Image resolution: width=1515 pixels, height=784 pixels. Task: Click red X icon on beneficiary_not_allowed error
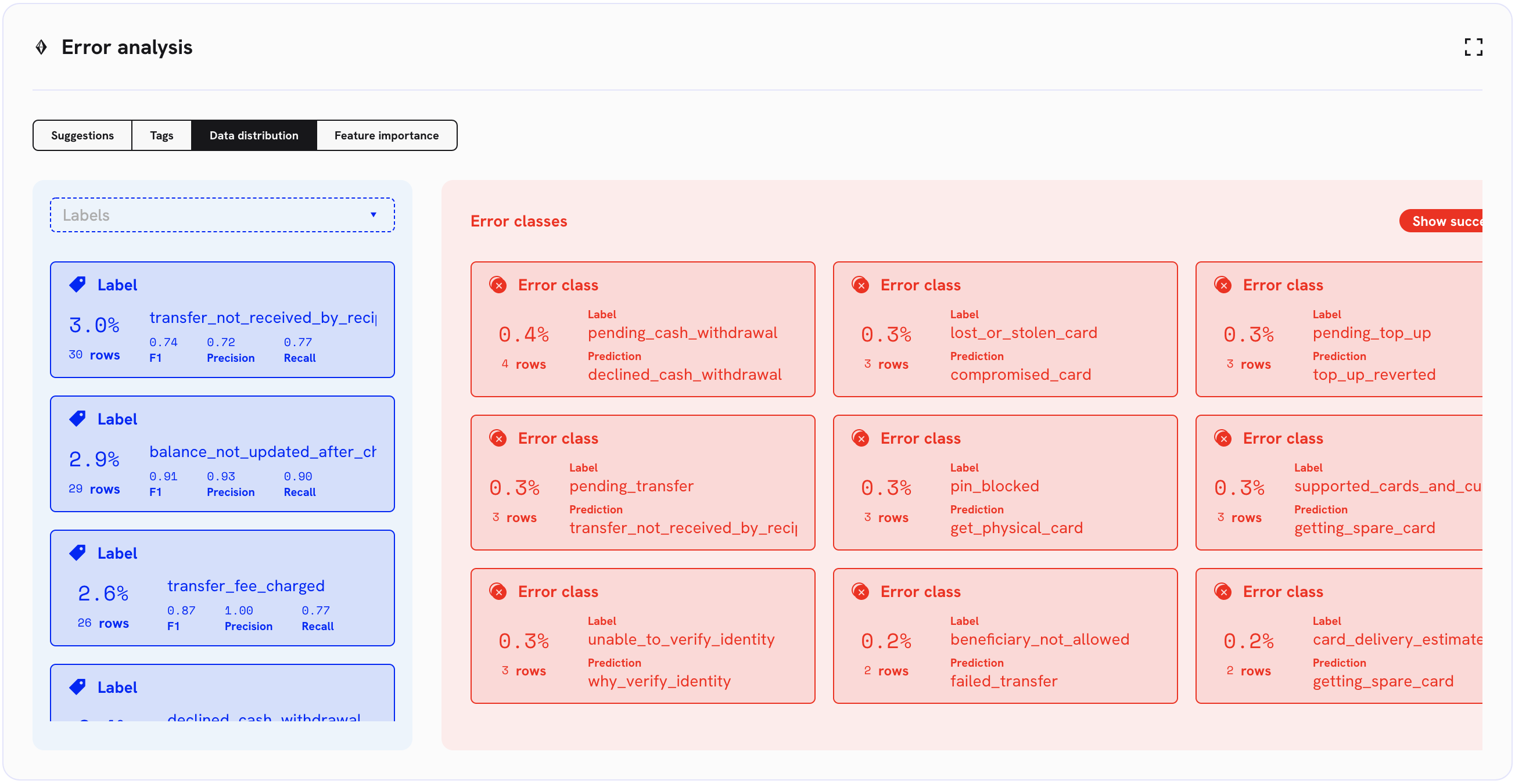[860, 592]
